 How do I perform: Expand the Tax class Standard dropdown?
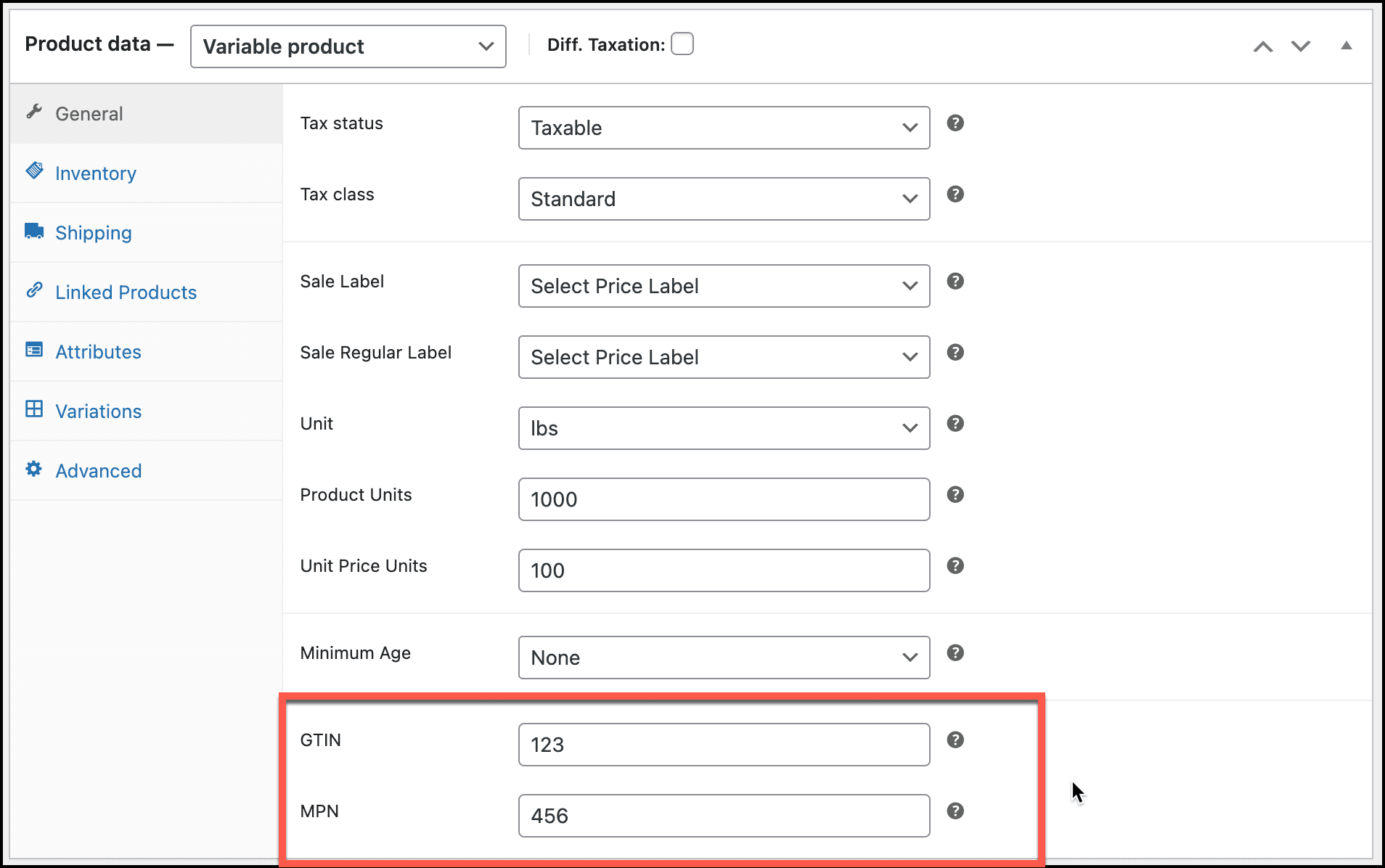pyautogui.click(x=724, y=199)
